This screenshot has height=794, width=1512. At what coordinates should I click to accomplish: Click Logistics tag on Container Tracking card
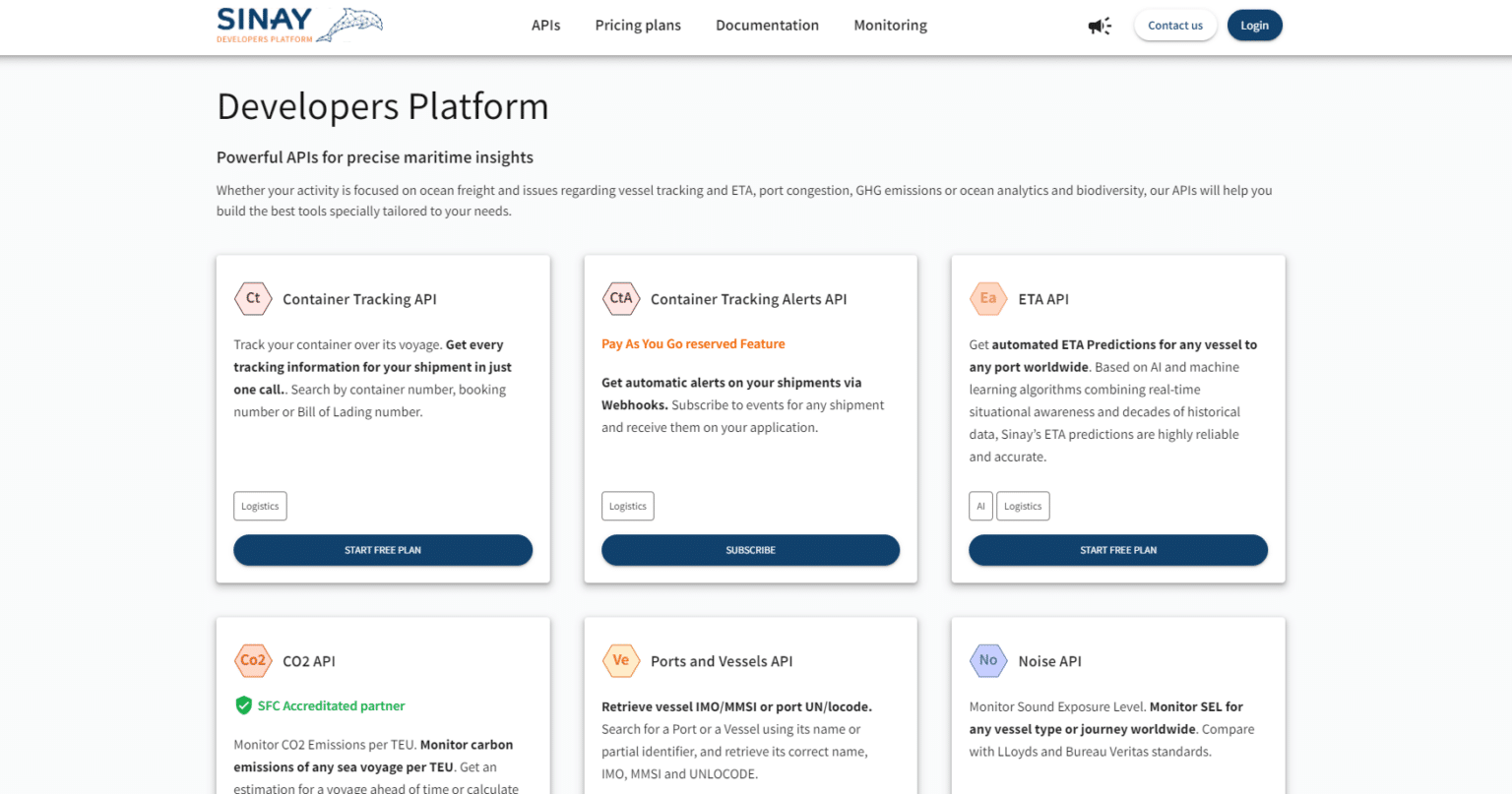pyautogui.click(x=260, y=506)
